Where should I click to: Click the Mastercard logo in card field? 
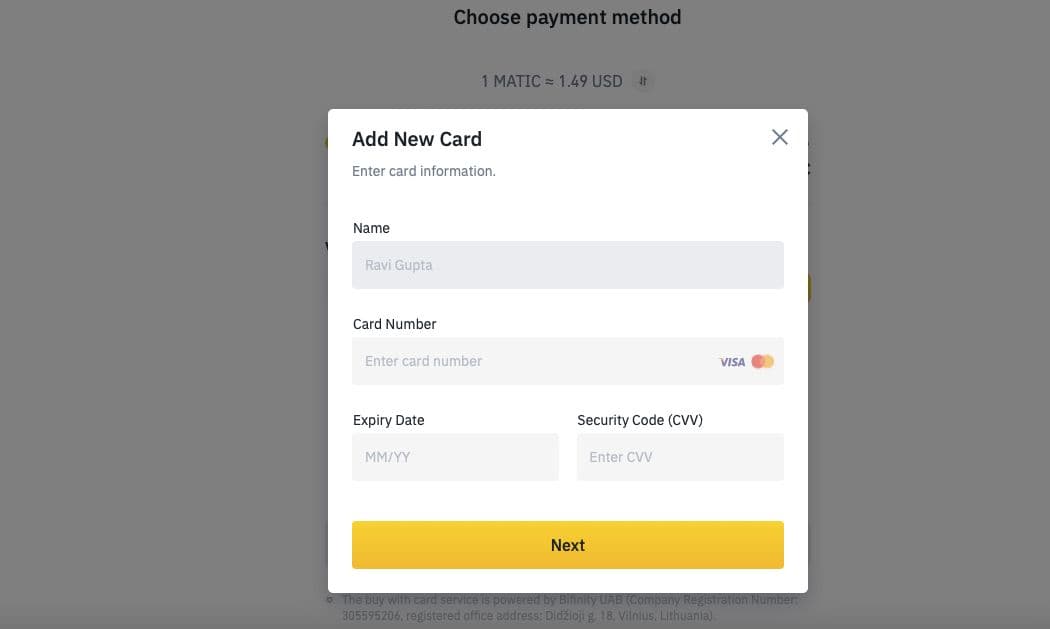pos(763,362)
